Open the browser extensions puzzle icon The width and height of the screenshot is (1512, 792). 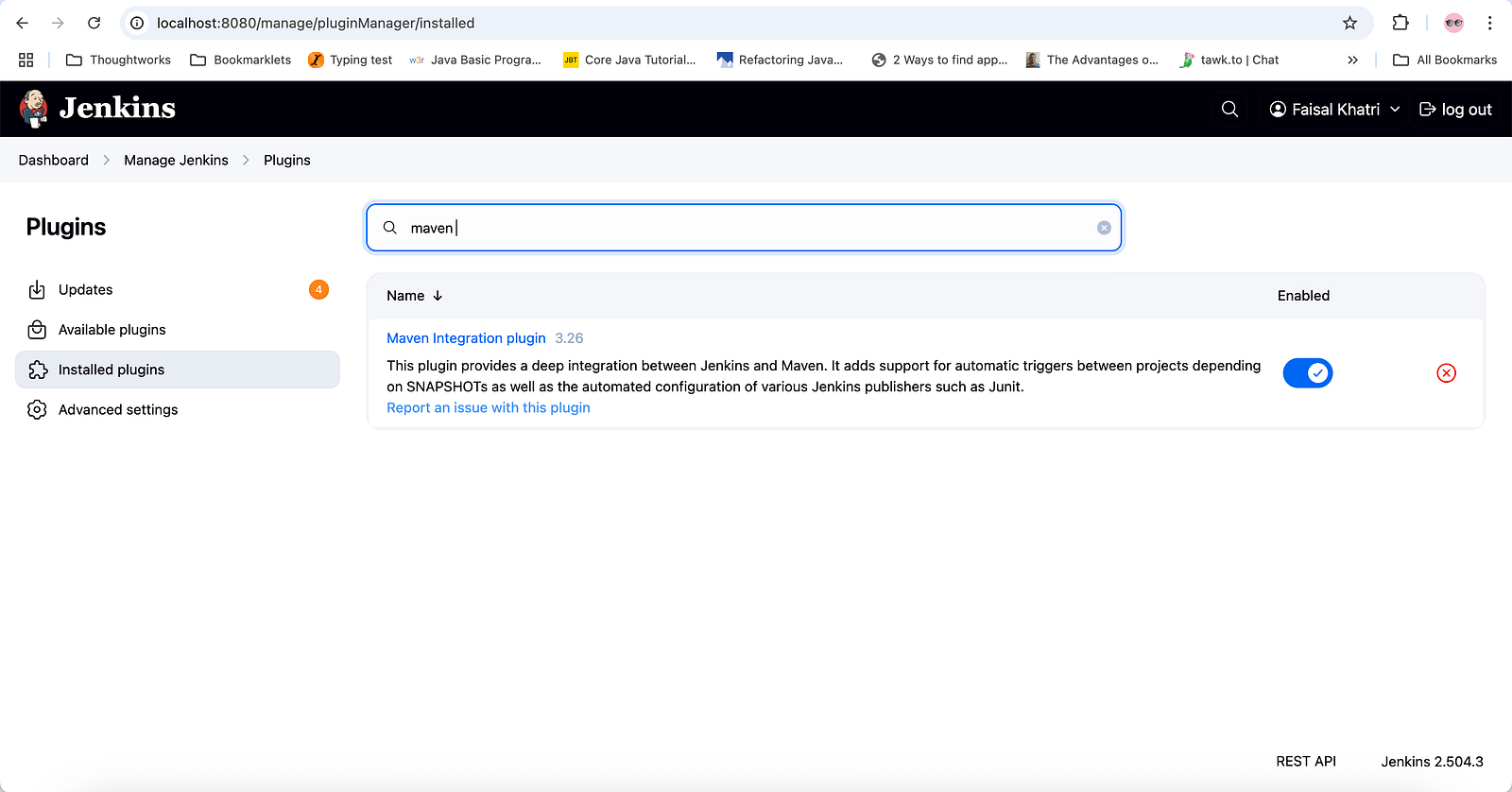[1400, 23]
